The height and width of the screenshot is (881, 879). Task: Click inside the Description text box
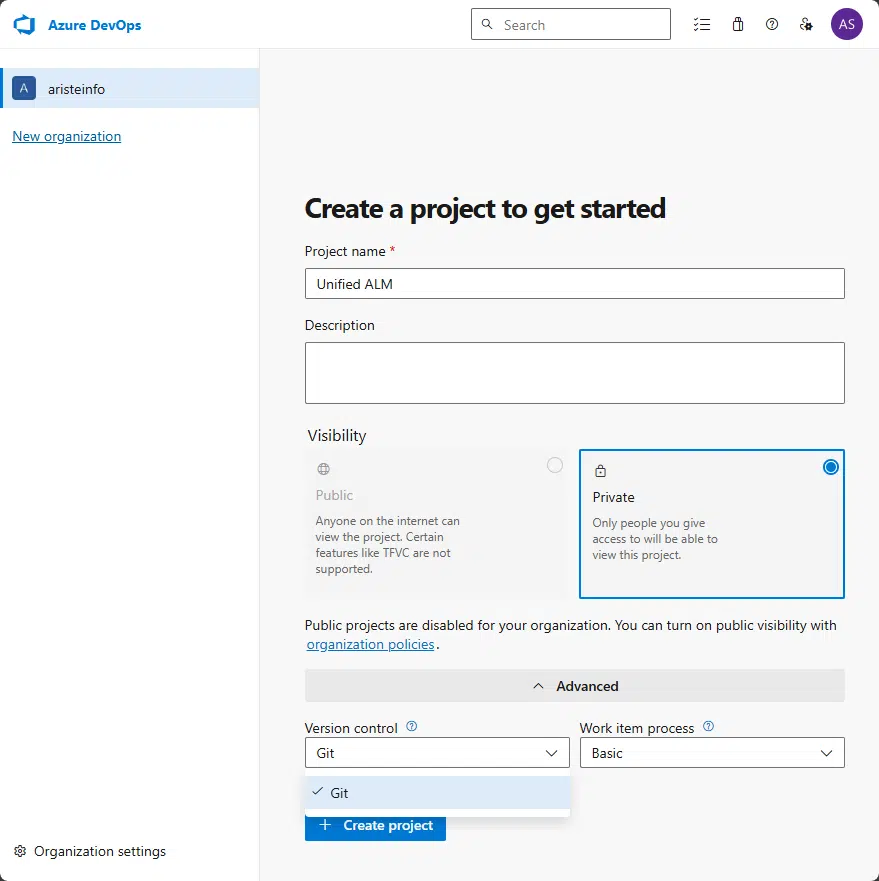574,372
